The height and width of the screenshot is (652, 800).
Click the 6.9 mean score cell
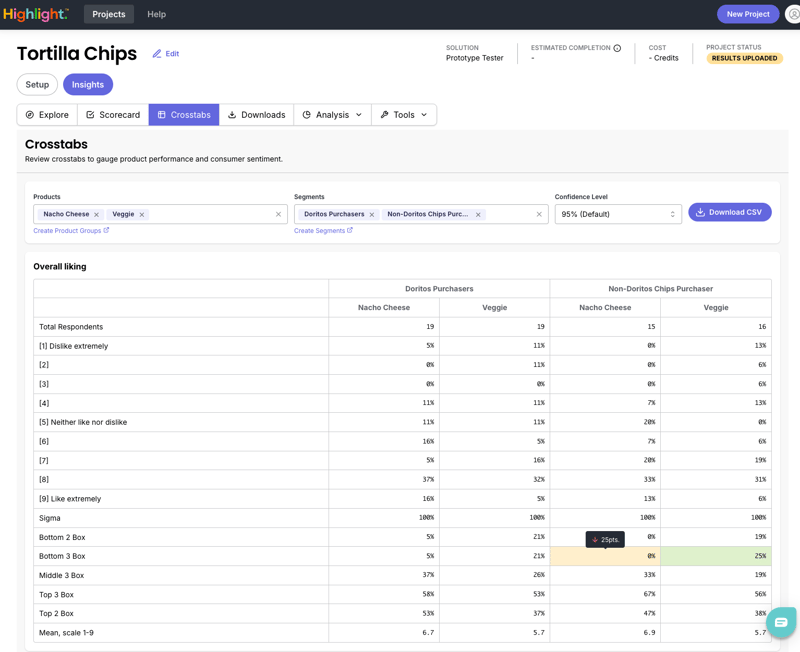tap(605, 633)
